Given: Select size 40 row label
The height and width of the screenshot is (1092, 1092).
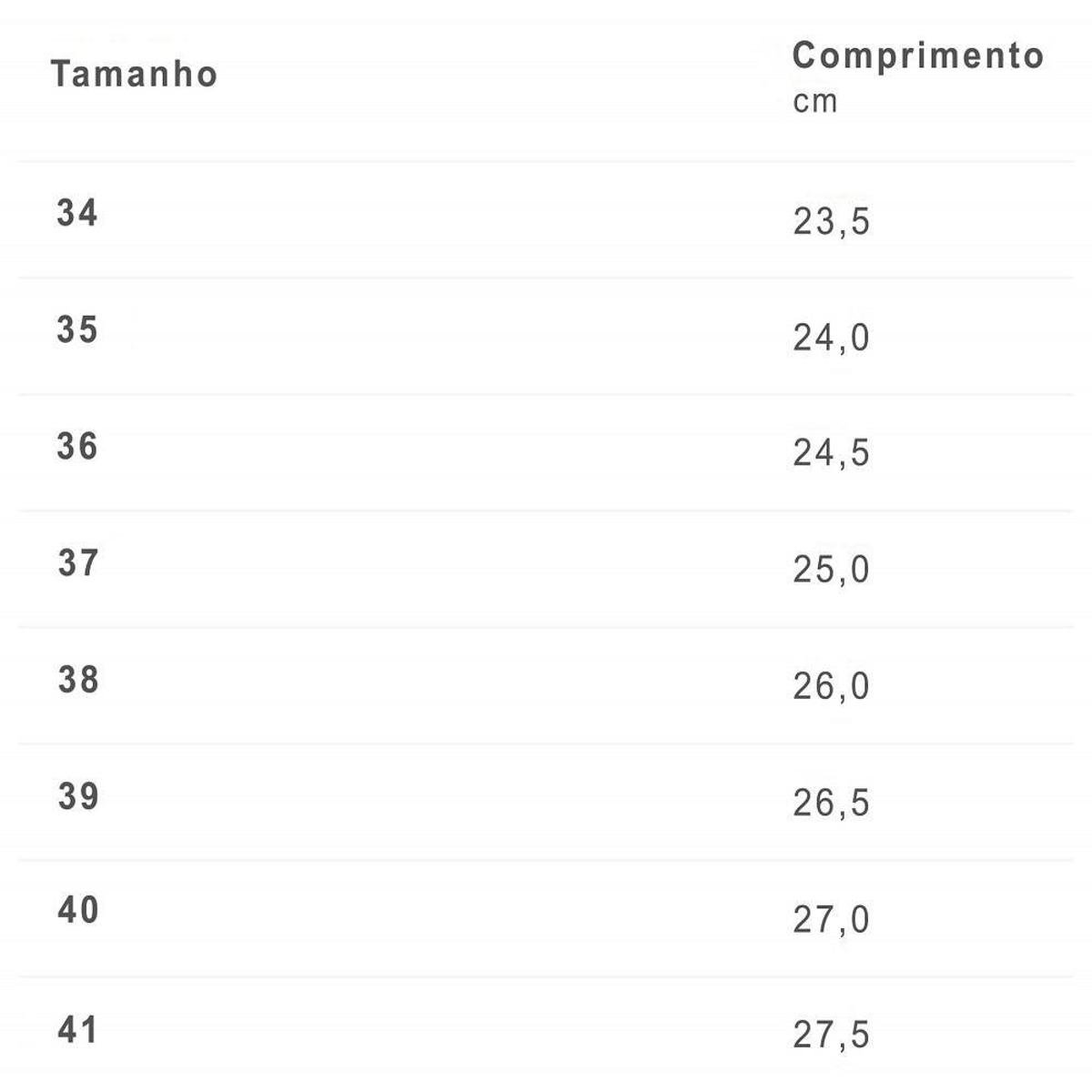Looking at the screenshot, I should coord(78,910).
